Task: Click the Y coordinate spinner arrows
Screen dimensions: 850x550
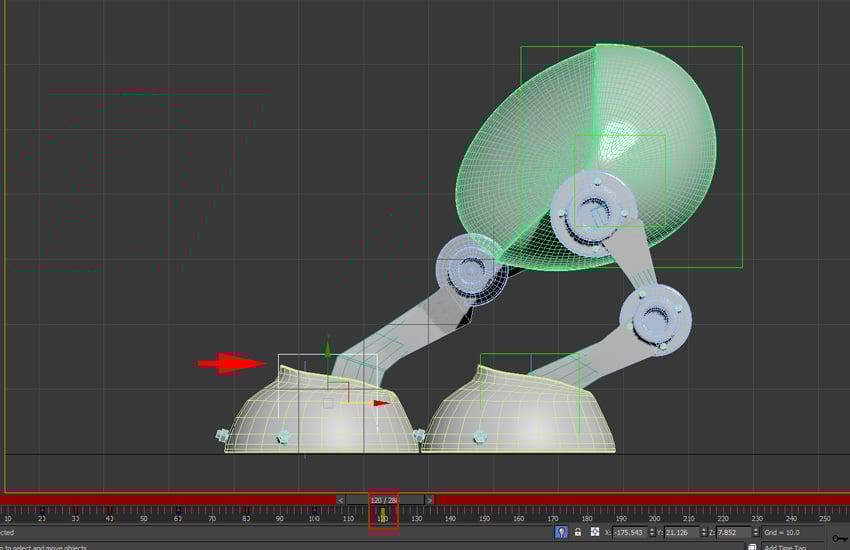Action: 704,533
